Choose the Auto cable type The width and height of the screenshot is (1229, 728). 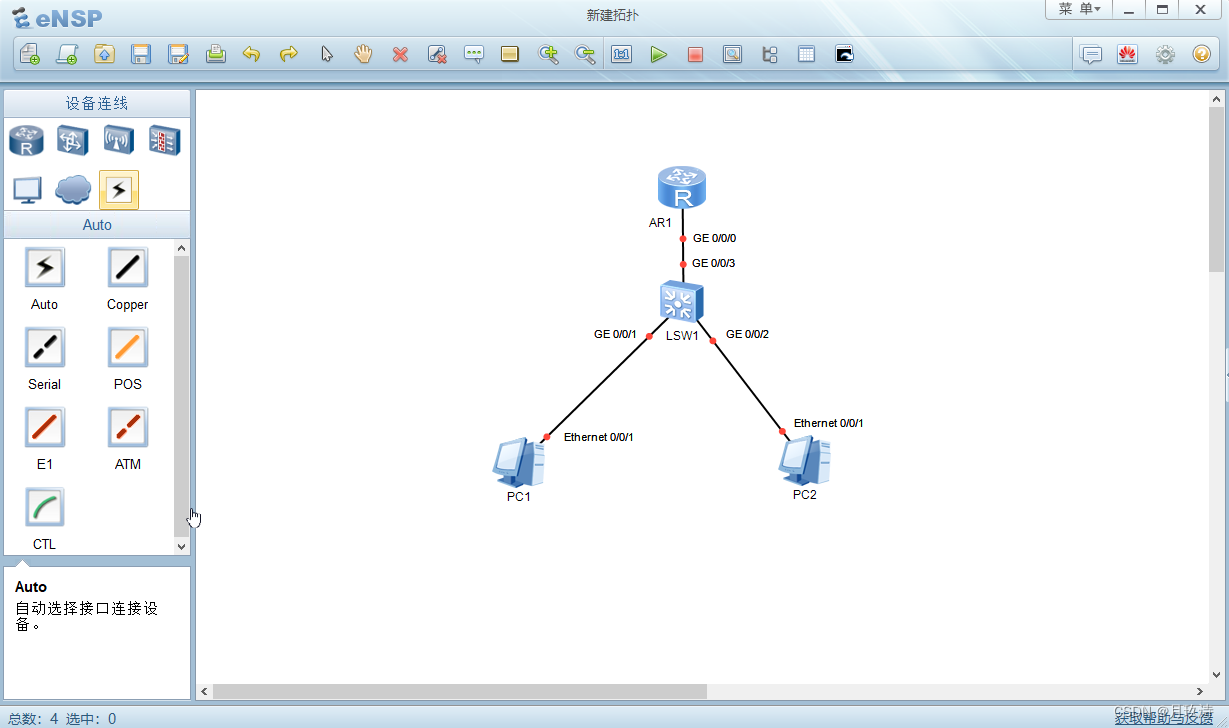click(44, 267)
